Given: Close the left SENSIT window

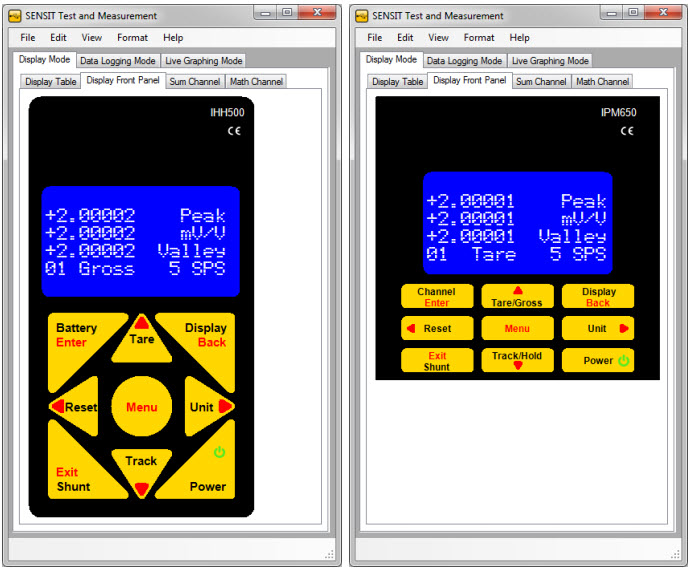Looking at the screenshot, I should pyautogui.click(x=317, y=13).
